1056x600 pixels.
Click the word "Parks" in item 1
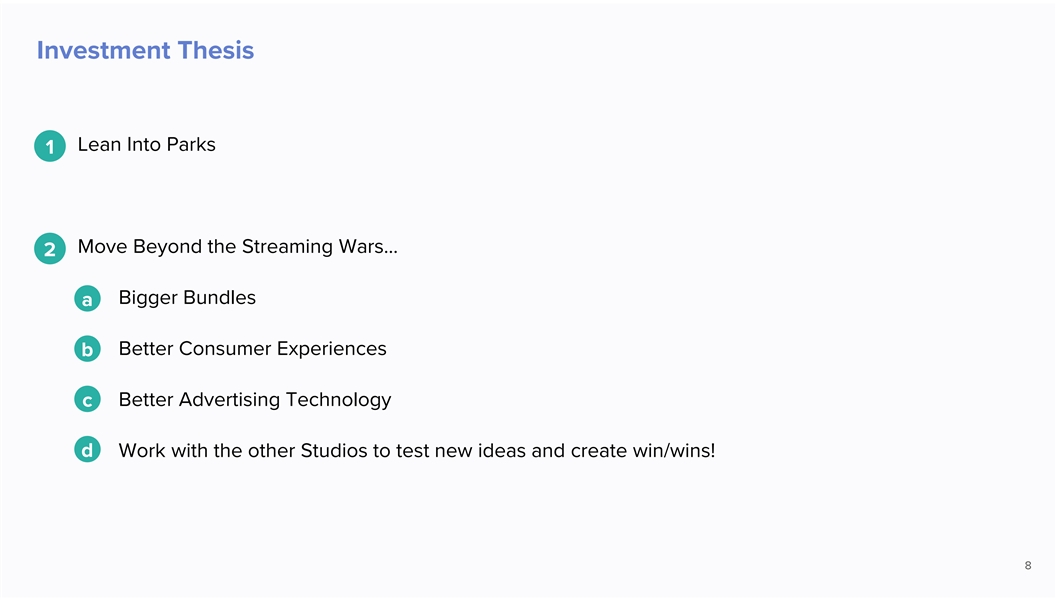(191, 144)
